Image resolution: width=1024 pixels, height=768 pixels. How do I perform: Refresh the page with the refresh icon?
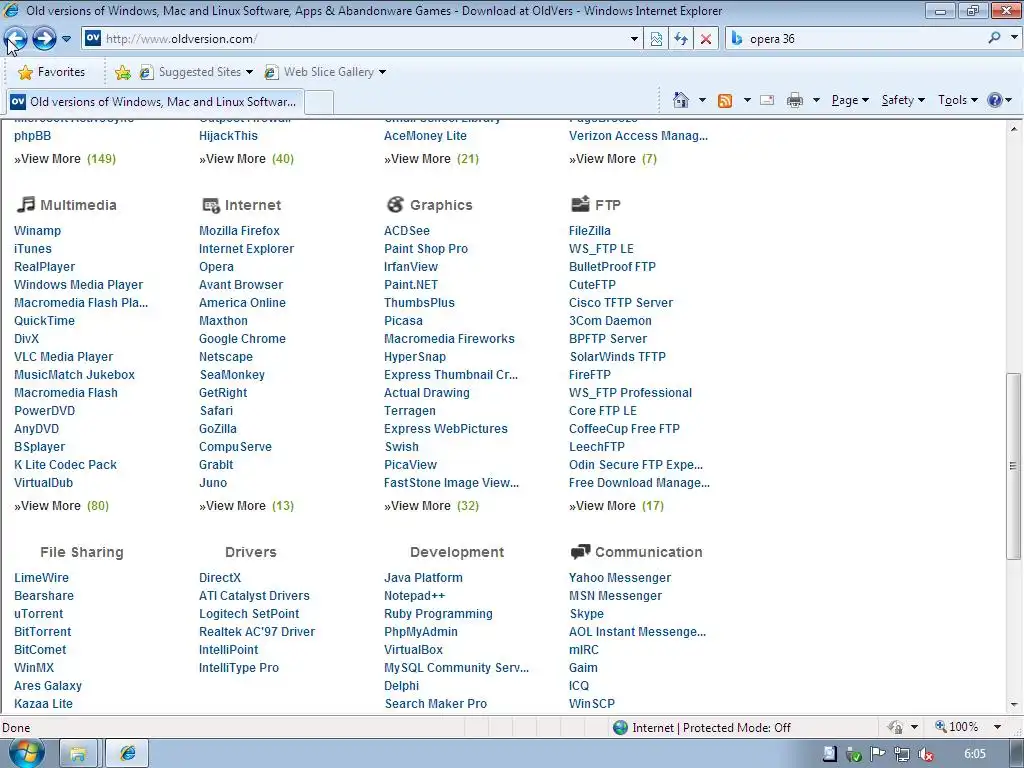click(681, 39)
